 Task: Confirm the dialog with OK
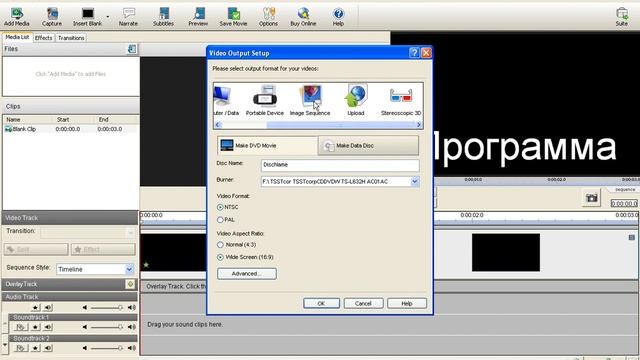(x=321, y=303)
